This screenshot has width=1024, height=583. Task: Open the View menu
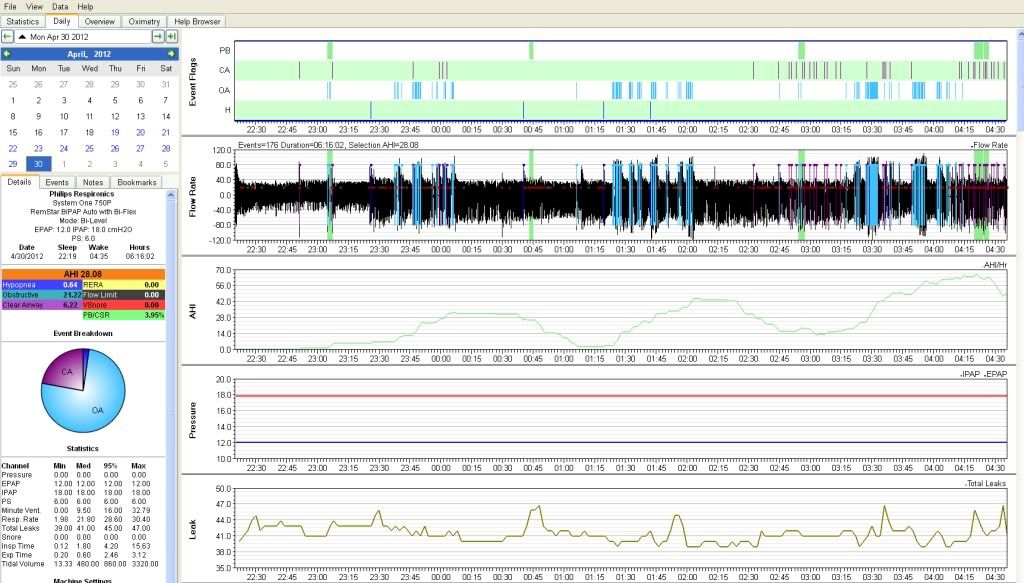[x=35, y=7]
